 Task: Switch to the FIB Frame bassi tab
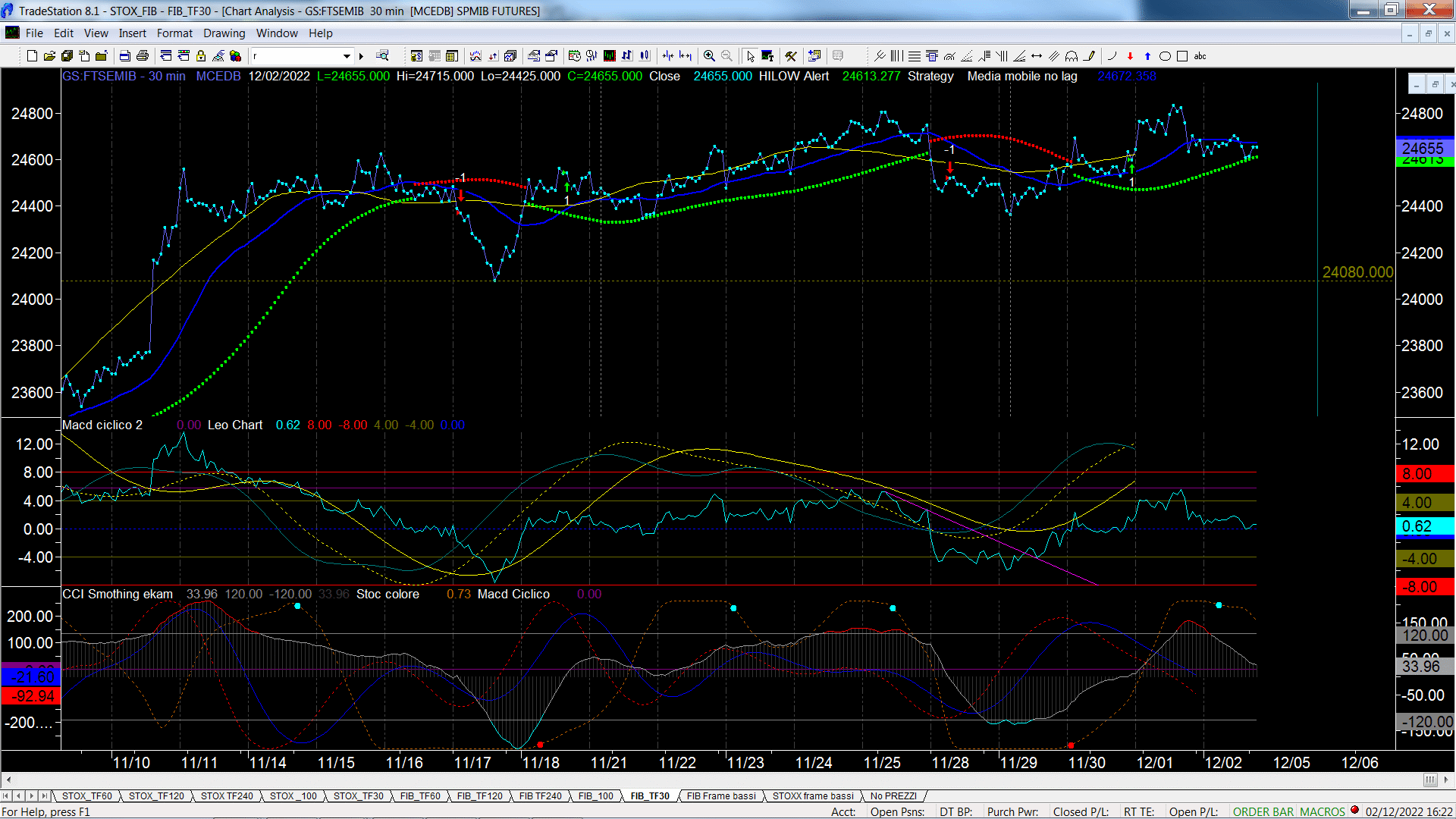point(721,796)
